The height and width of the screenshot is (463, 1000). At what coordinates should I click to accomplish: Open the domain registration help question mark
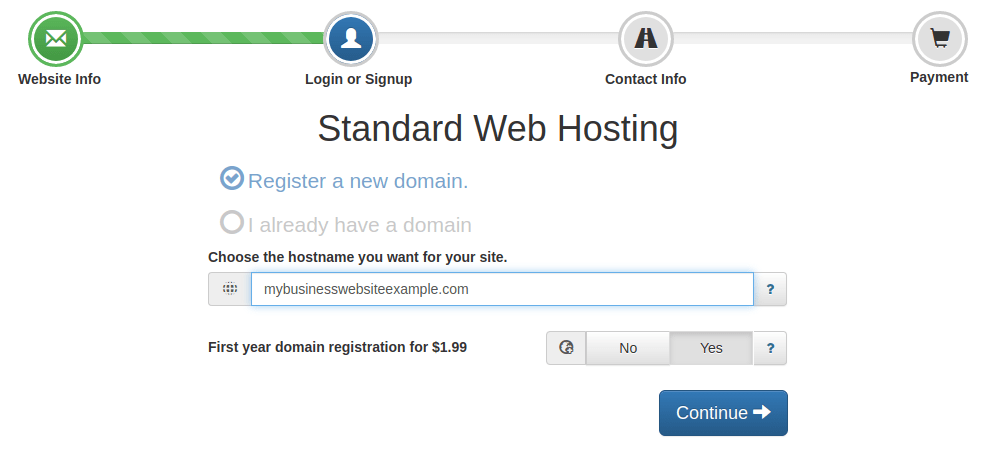coord(770,348)
